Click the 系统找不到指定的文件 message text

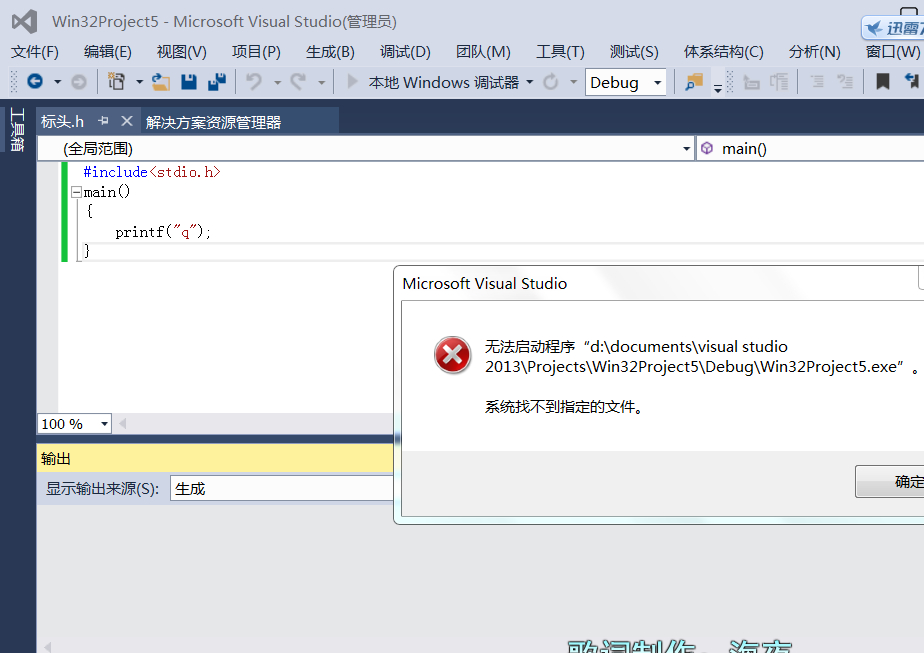(563, 407)
